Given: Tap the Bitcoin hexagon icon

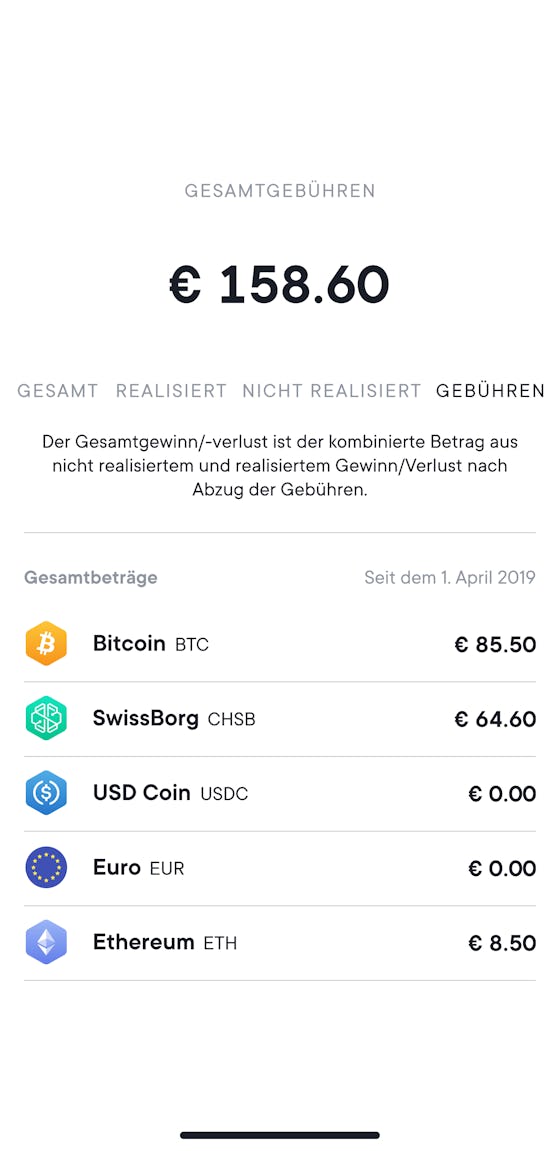Looking at the screenshot, I should 46,644.
